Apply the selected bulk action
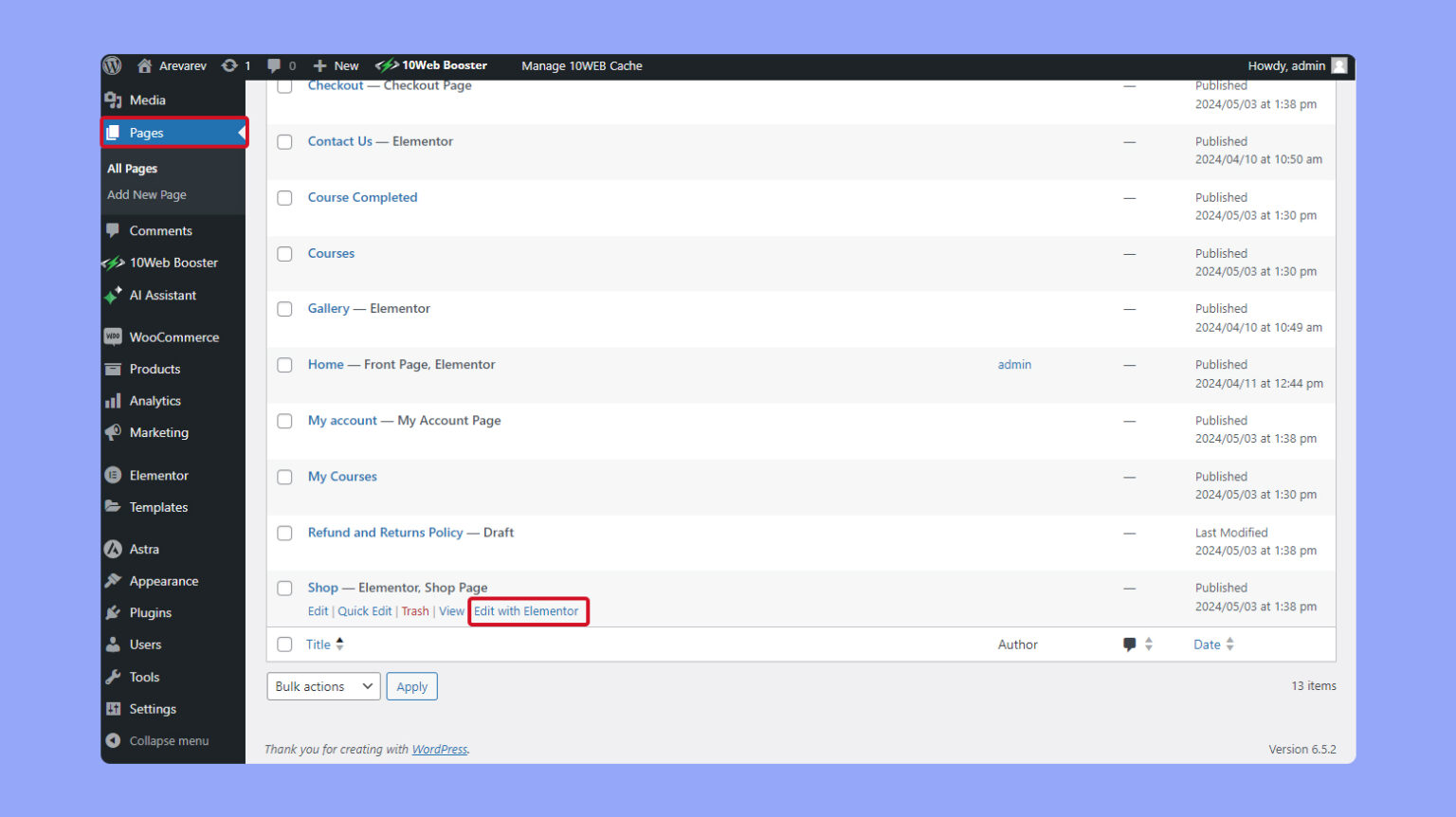The width and height of the screenshot is (1456, 817). coord(411,685)
